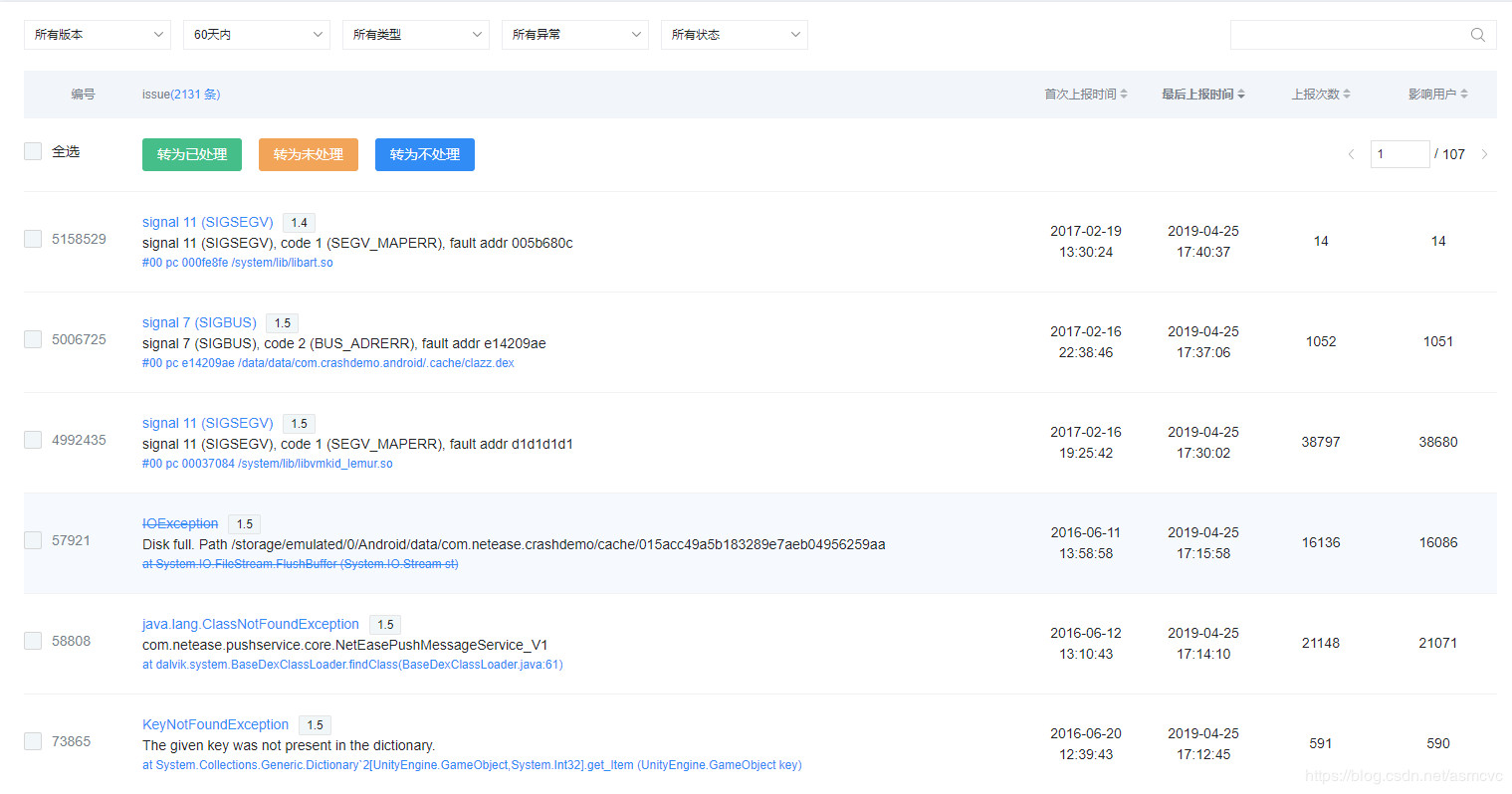Open the 所有状态 status dropdown

pyautogui.click(x=735, y=35)
